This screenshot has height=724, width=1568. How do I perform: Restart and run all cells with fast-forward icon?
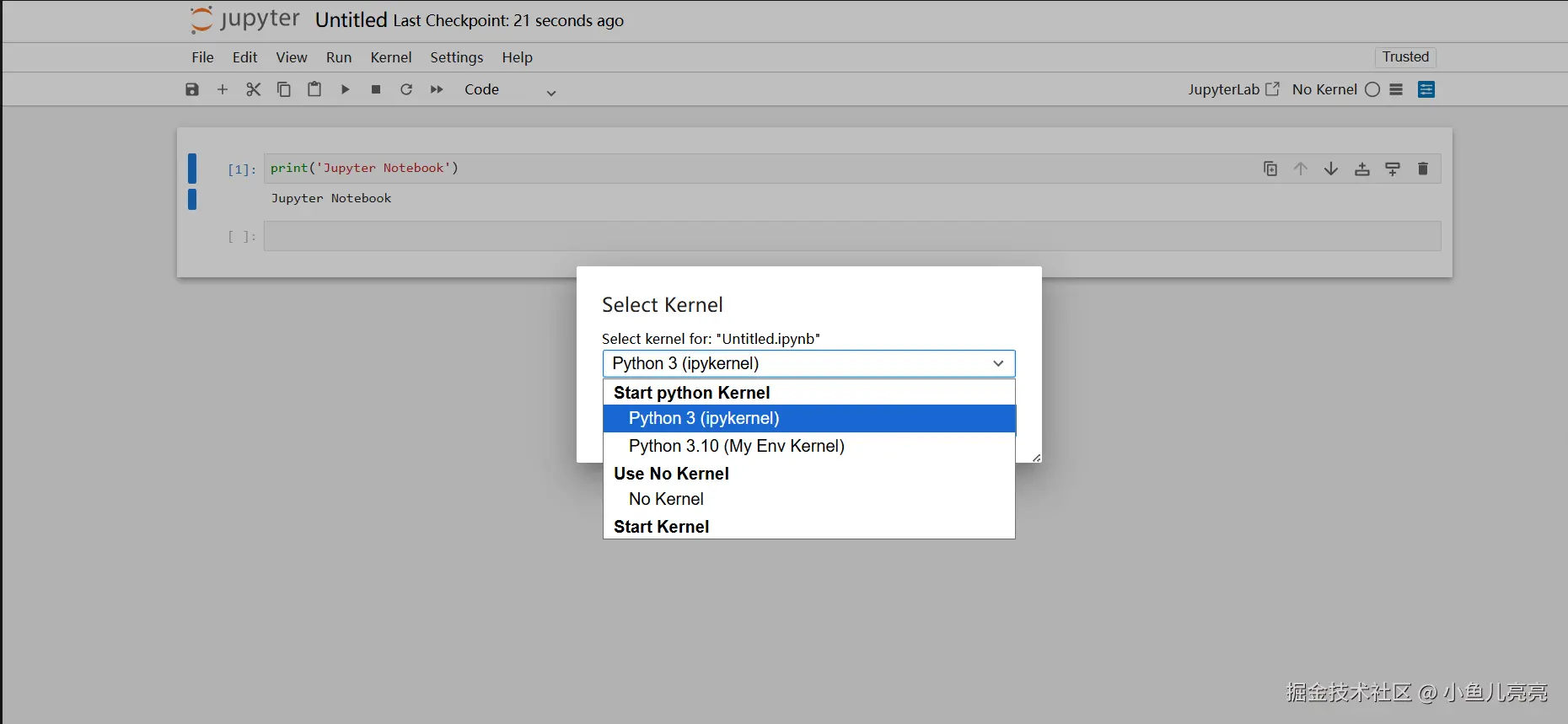tap(437, 89)
